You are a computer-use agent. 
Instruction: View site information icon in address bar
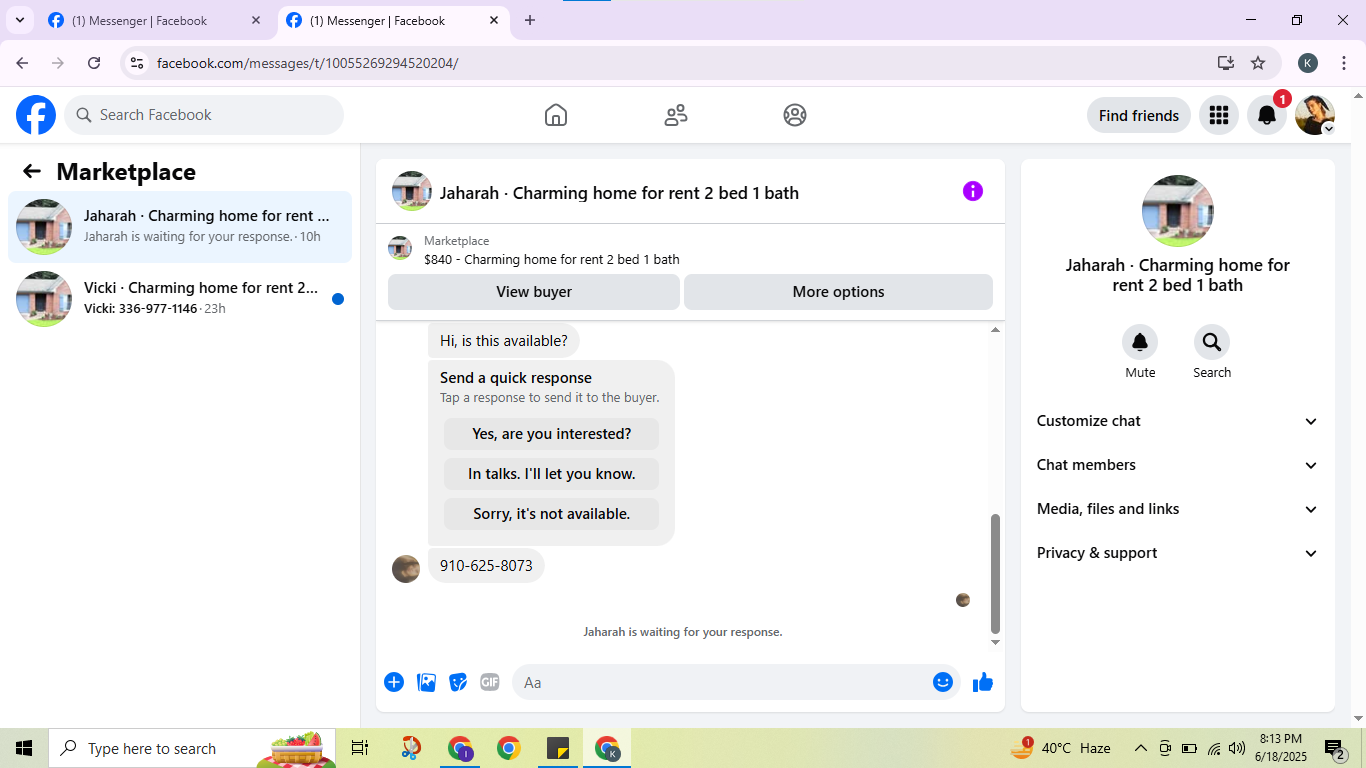click(138, 63)
